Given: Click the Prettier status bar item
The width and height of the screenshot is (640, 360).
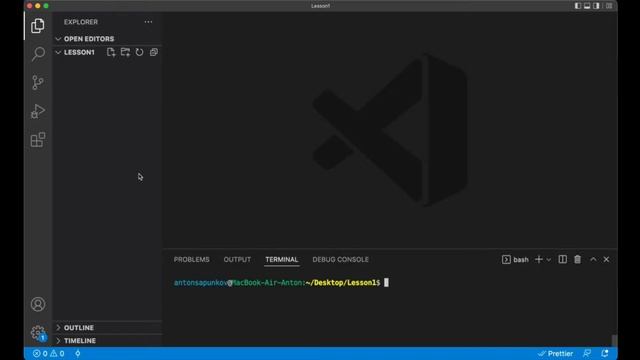Looking at the screenshot, I should [555, 353].
